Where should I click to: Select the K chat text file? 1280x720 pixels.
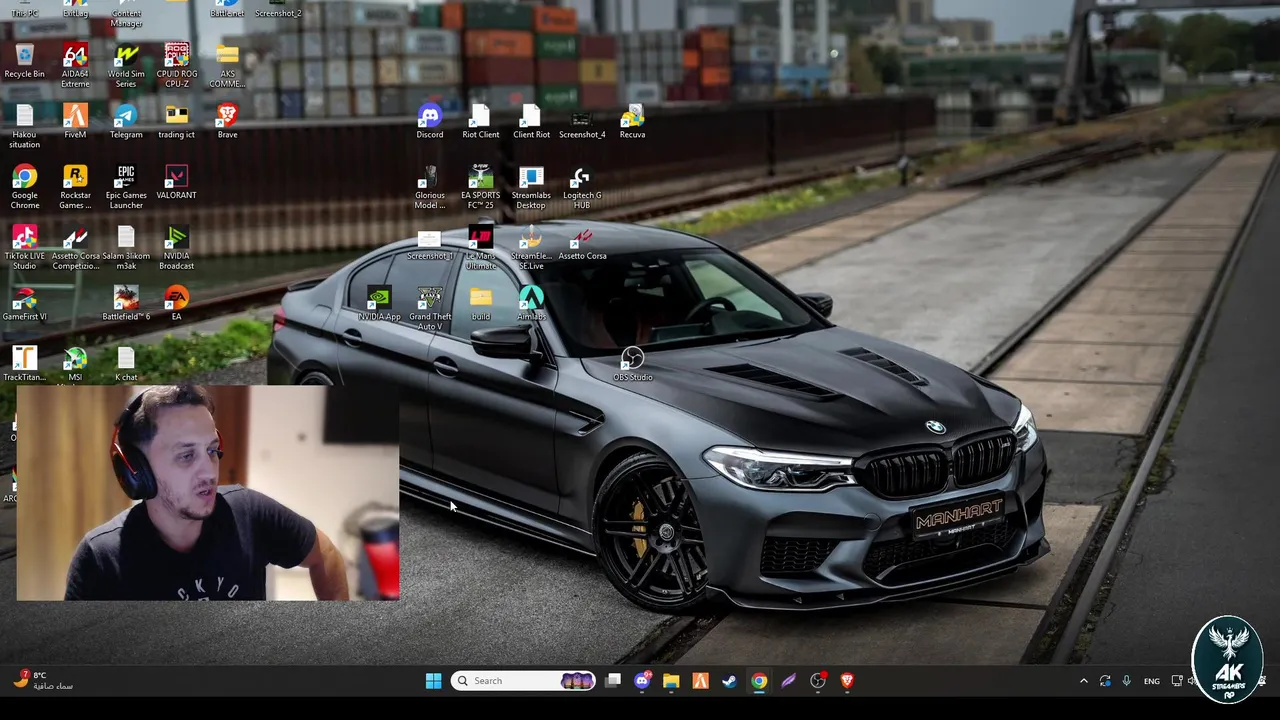point(126,364)
